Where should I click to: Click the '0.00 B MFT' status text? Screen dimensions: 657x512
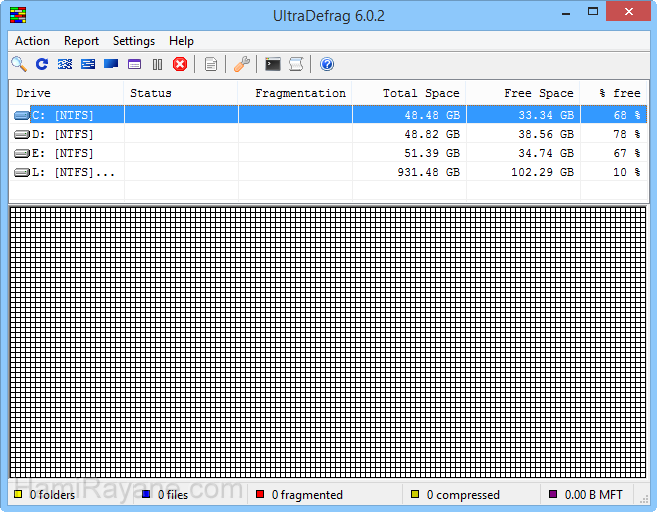click(593, 495)
